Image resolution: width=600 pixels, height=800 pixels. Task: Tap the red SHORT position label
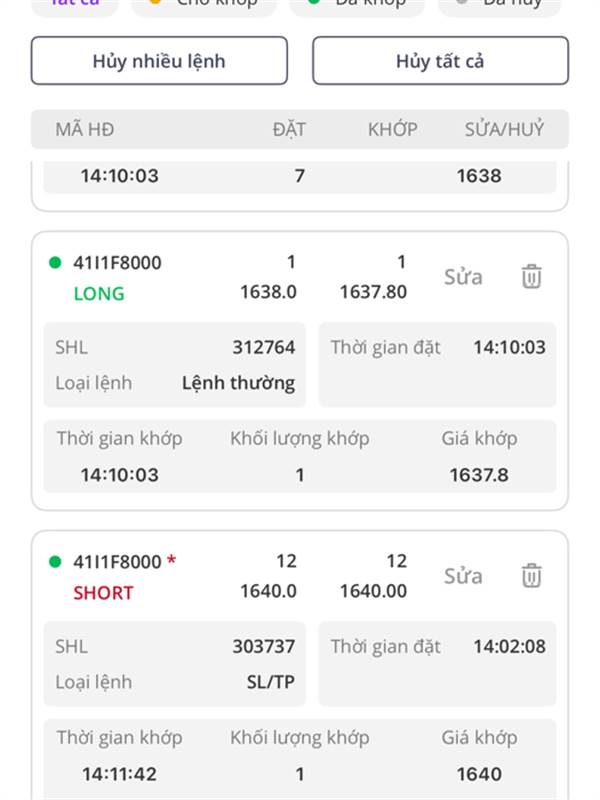click(x=103, y=593)
